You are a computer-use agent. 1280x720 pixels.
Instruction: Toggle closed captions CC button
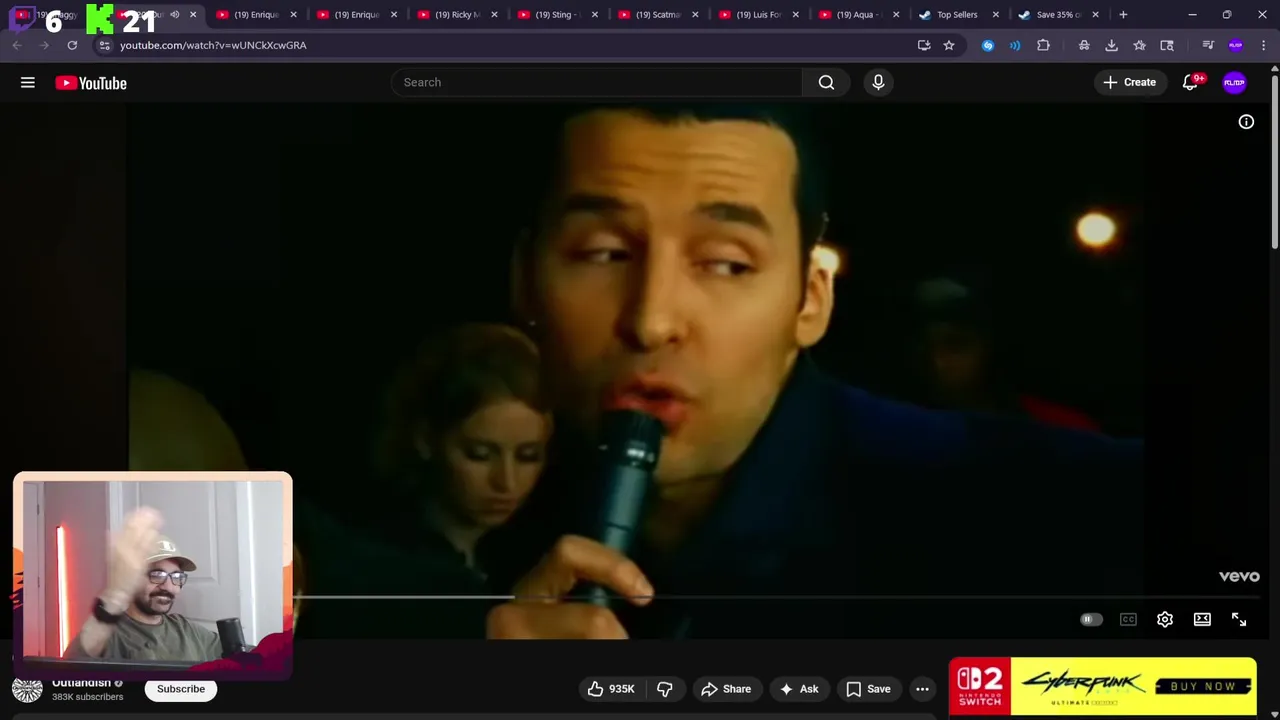click(x=1128, y=620)
